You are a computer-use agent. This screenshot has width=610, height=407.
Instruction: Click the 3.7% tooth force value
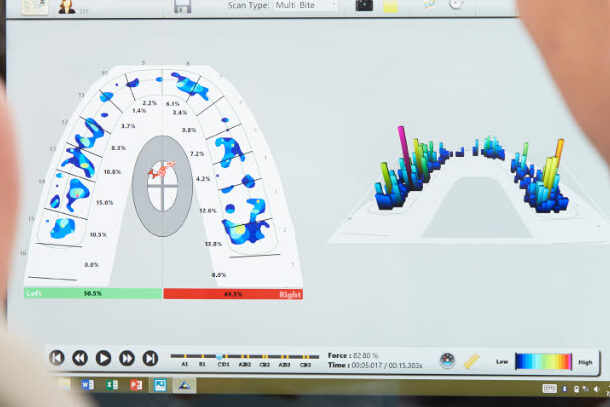coord(128,126)
